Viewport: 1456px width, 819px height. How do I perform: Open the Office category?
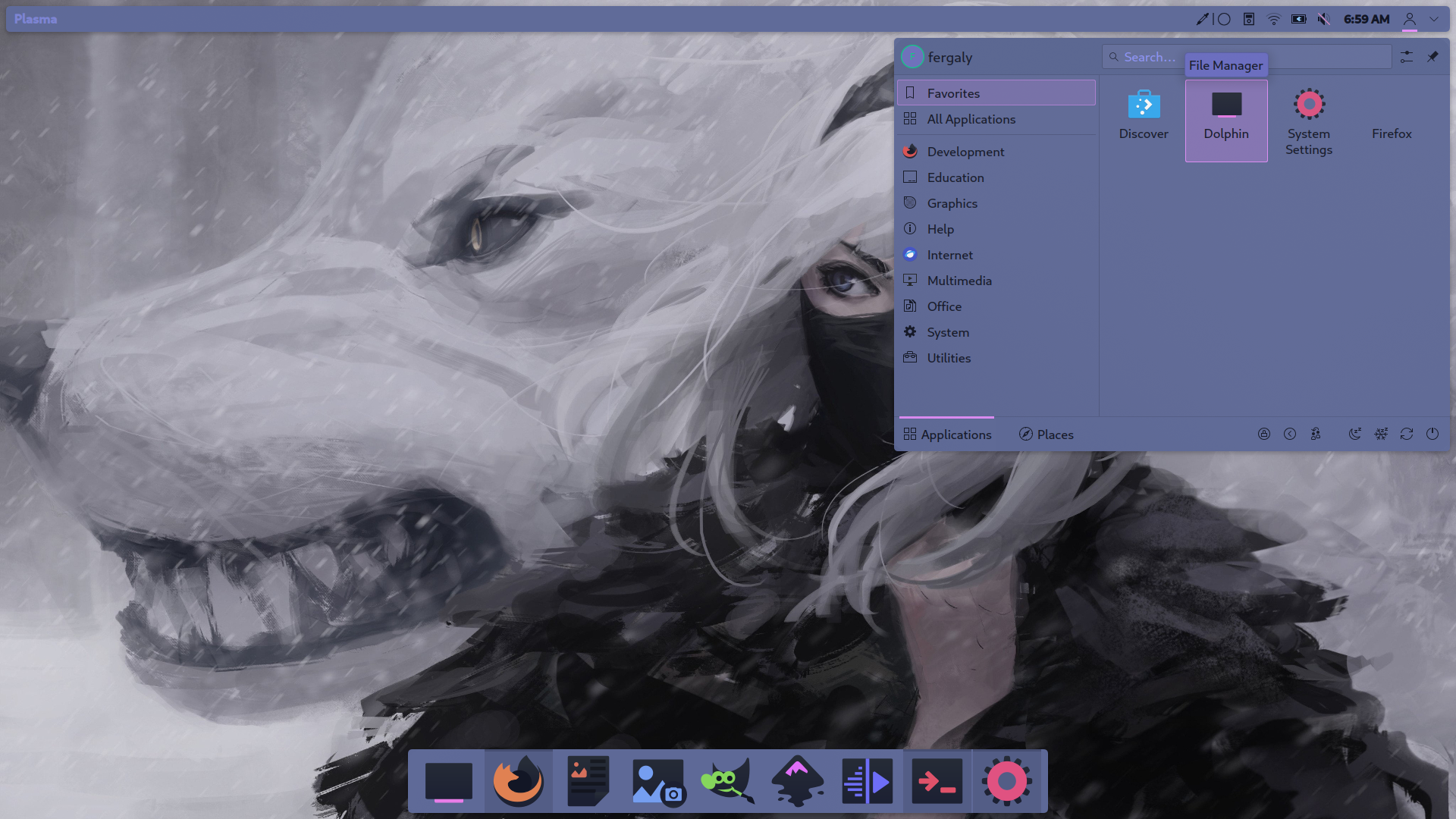pyautogui.click(x=996, y=306)
